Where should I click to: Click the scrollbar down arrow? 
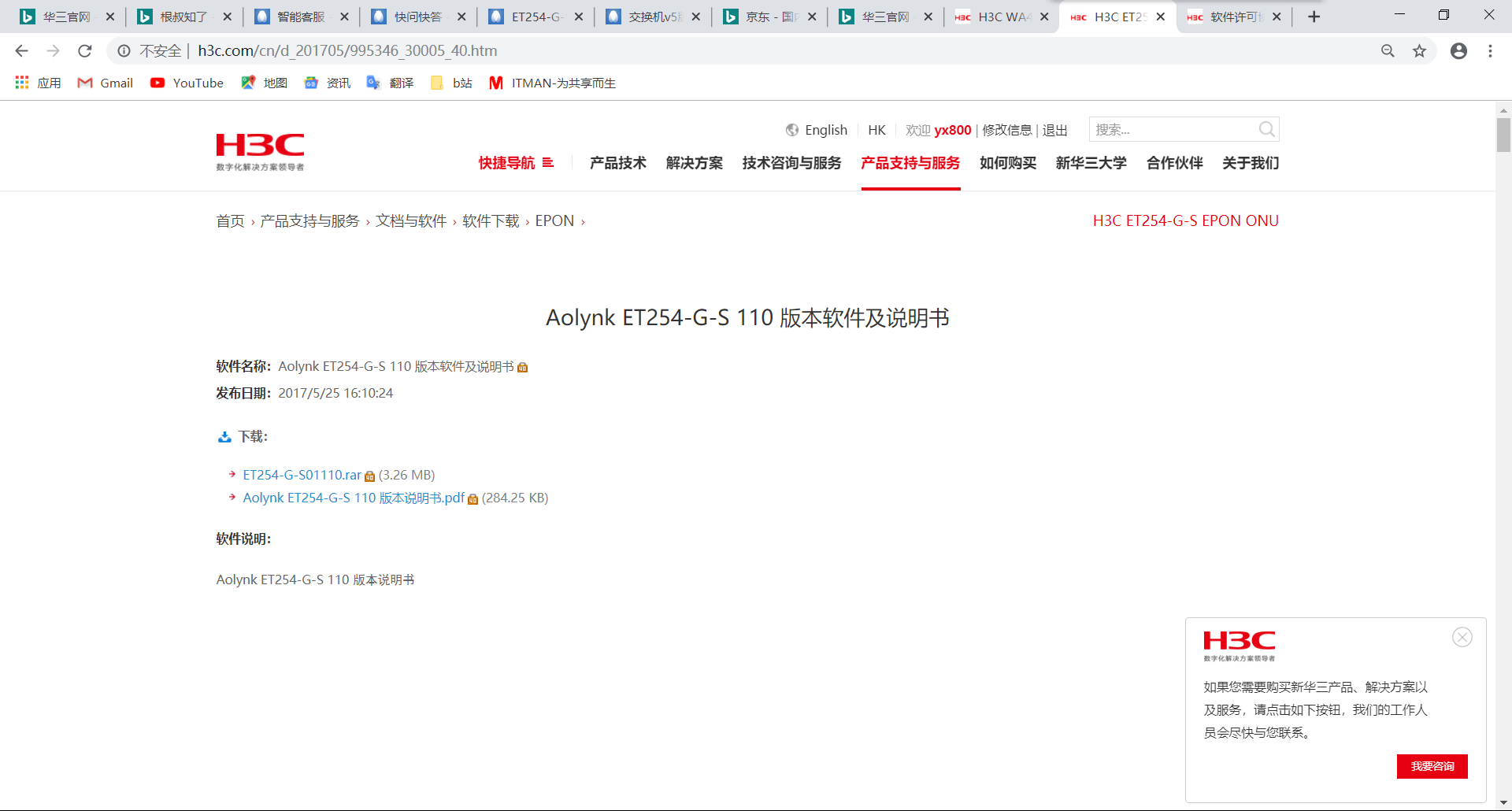(x=1503, y=802)
